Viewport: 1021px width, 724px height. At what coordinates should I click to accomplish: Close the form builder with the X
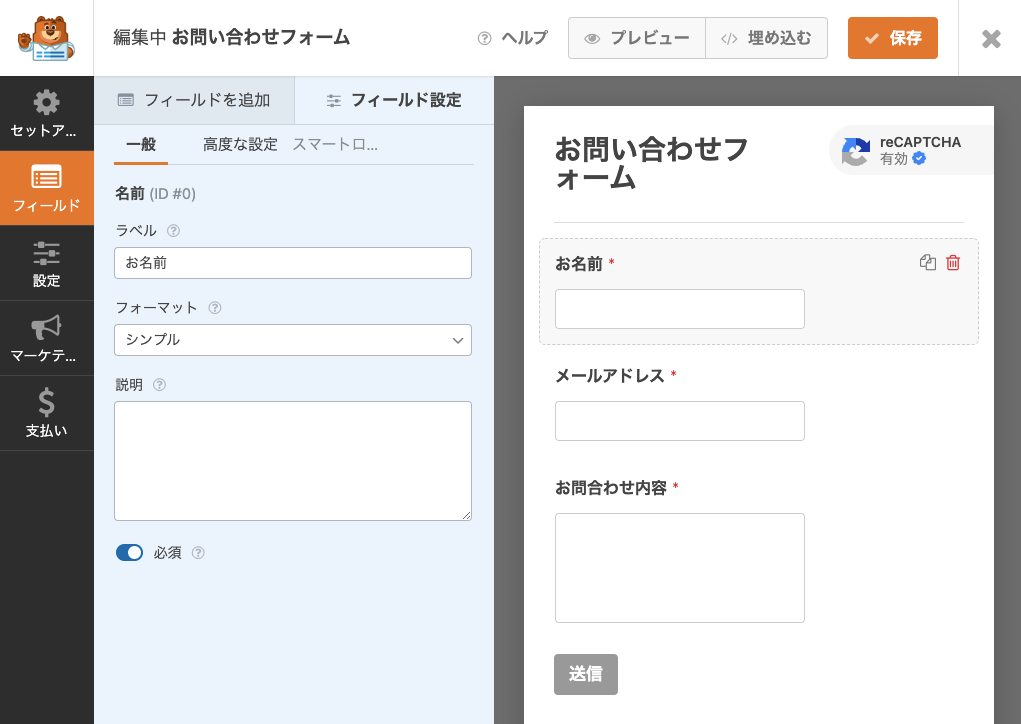991,38
